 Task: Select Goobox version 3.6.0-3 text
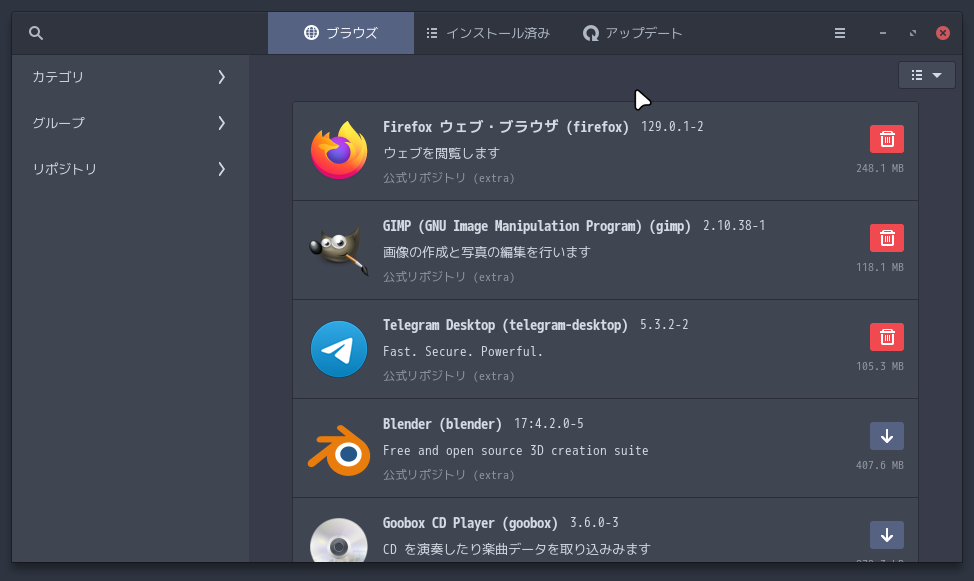tap(594, 523)
